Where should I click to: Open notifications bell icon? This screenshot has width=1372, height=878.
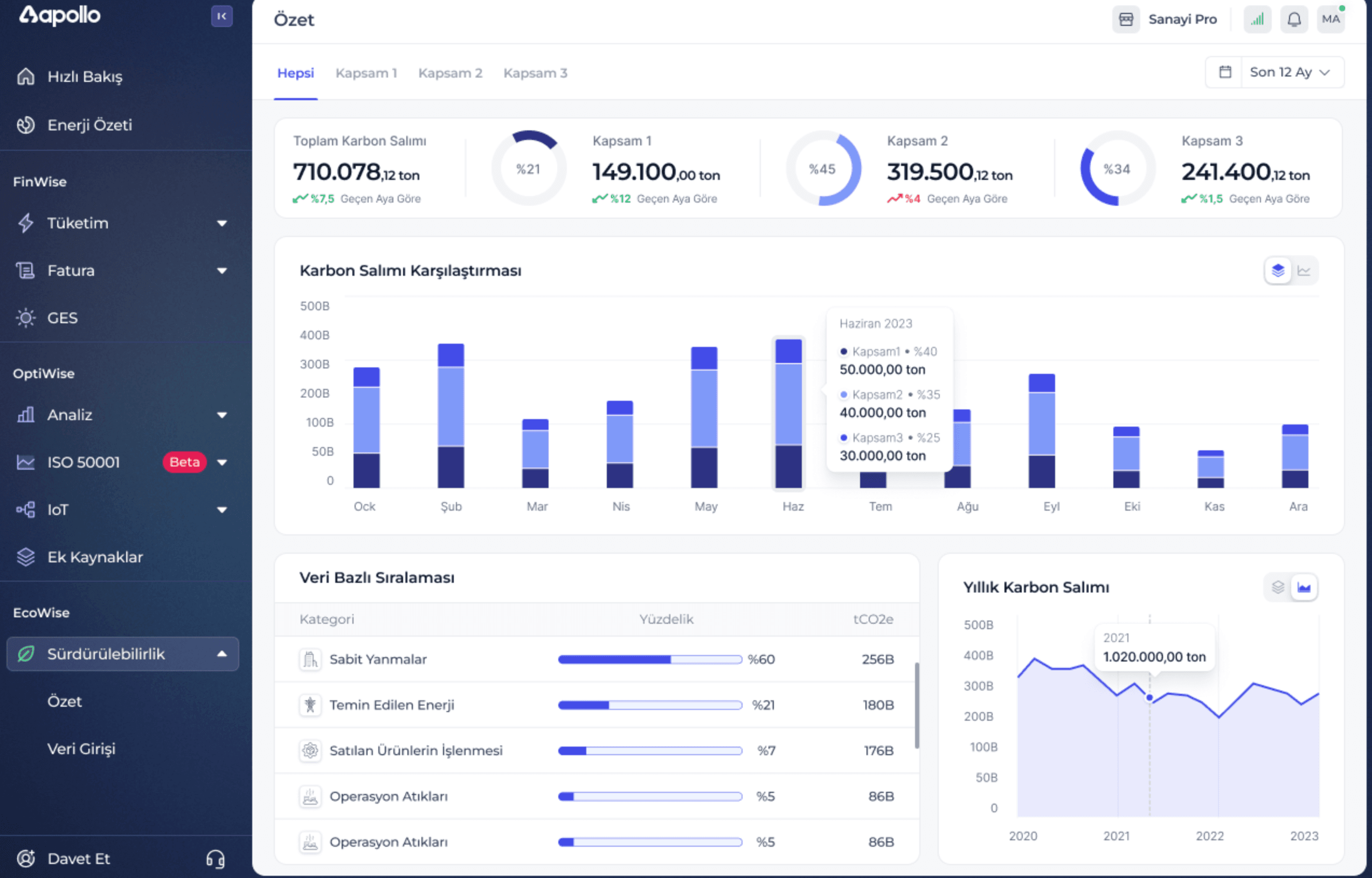pos(1294,19)
